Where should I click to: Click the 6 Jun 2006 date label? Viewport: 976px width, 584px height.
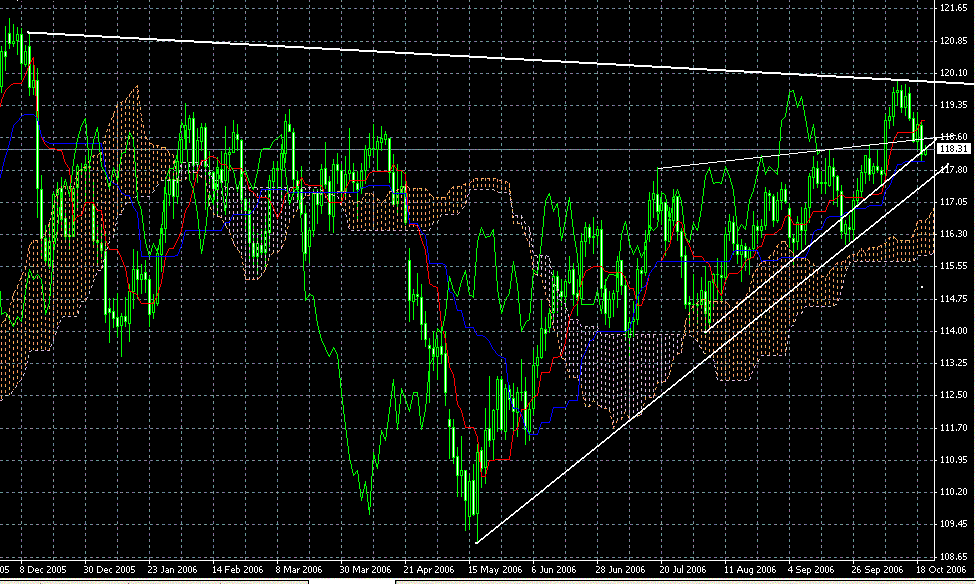pyautogui.click(x=553, y=570)
